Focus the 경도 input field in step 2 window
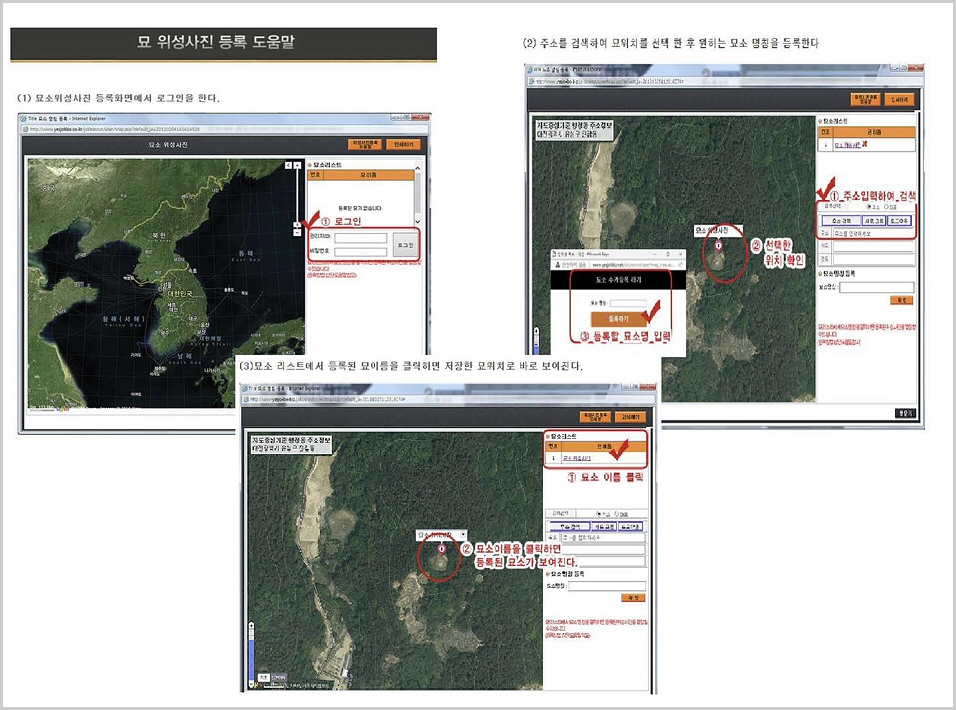This screenshot has height=710, width=956. click(874, 260)
